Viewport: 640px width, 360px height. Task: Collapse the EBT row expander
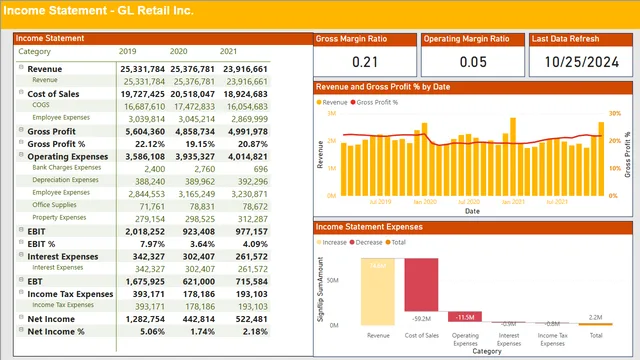[21, 280]
